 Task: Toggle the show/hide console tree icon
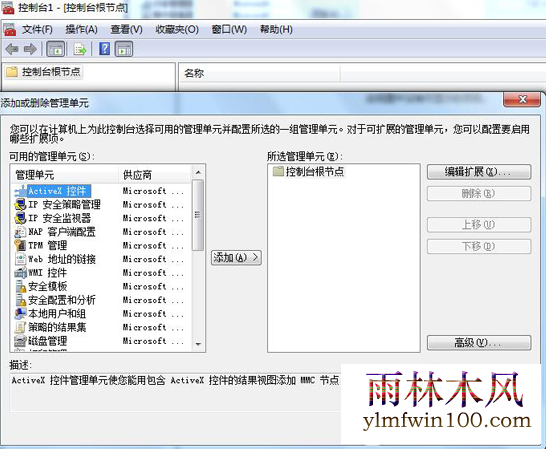pyautogui.click(x=55, y=49)
